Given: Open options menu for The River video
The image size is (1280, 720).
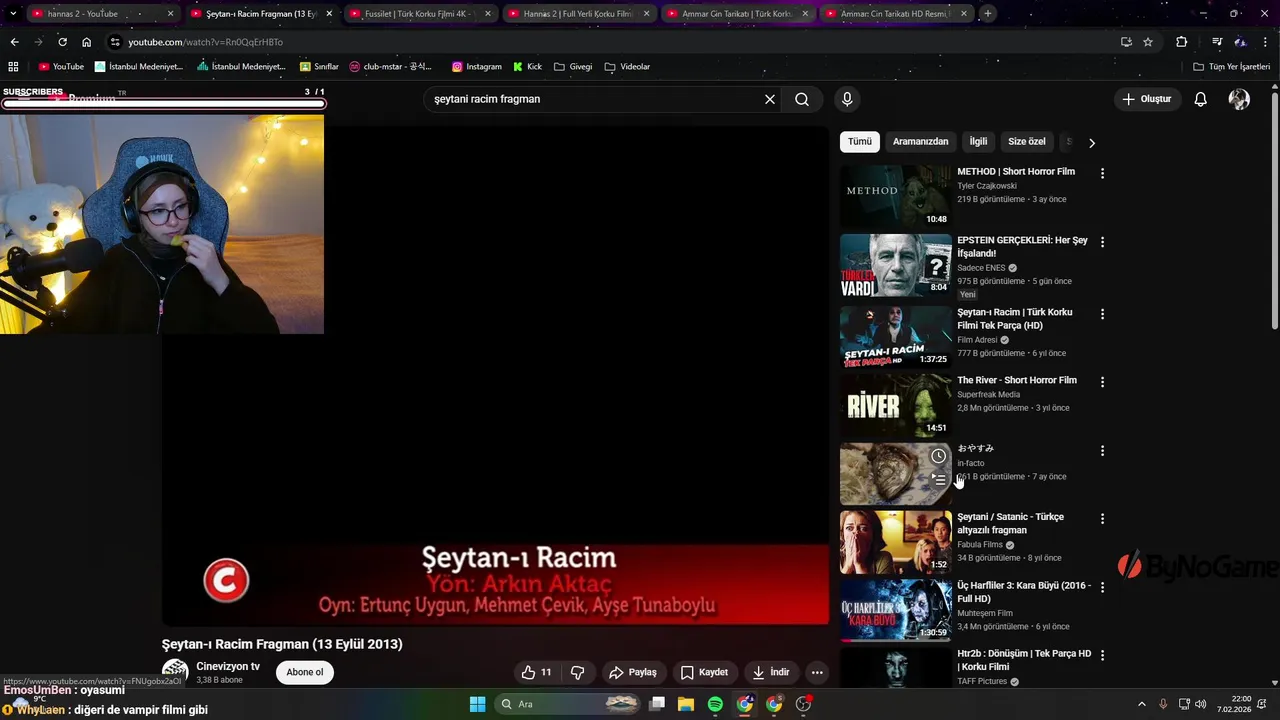Looking at the screenshot, I should [1102, 382].
